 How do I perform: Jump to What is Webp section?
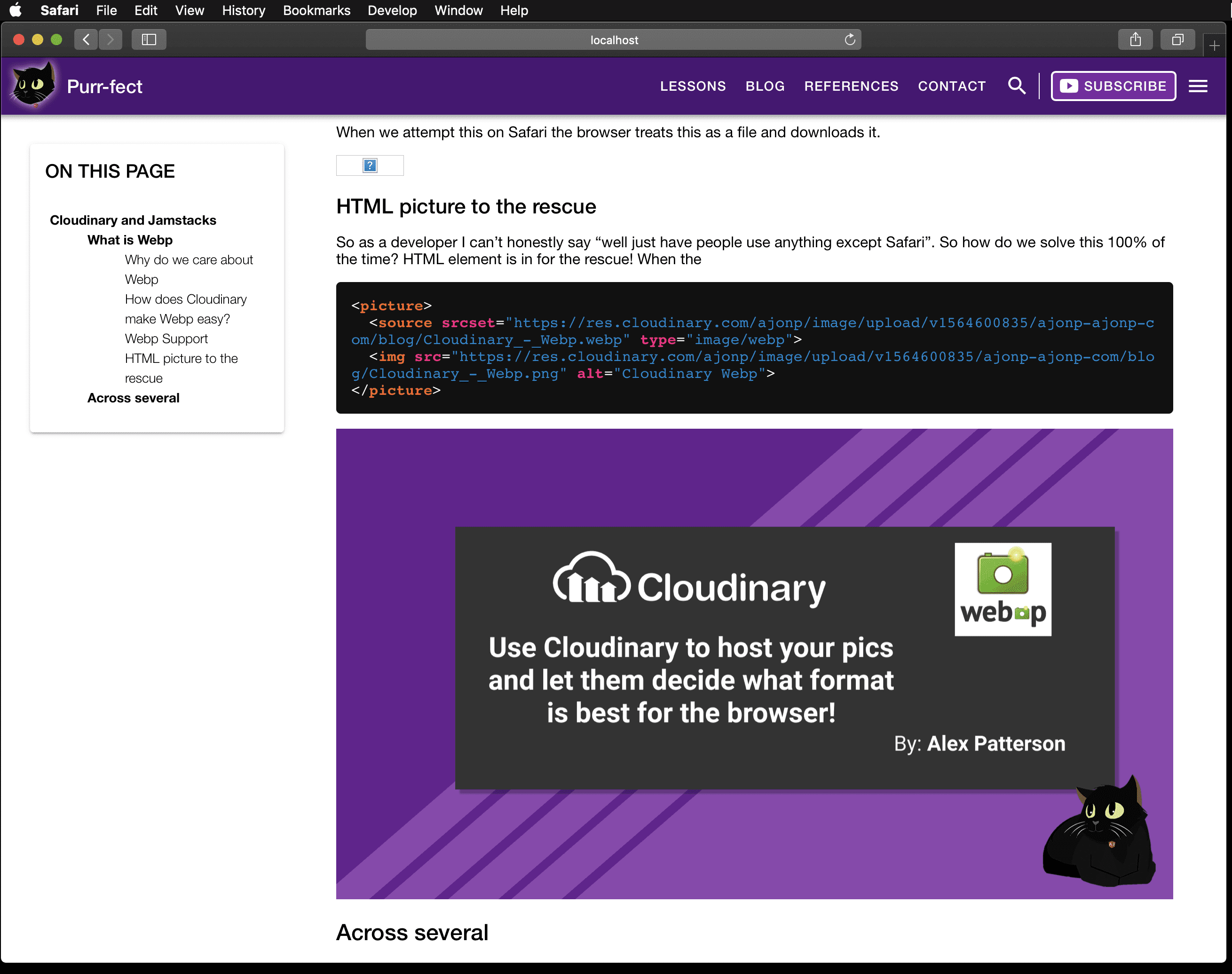click(129, 240)
